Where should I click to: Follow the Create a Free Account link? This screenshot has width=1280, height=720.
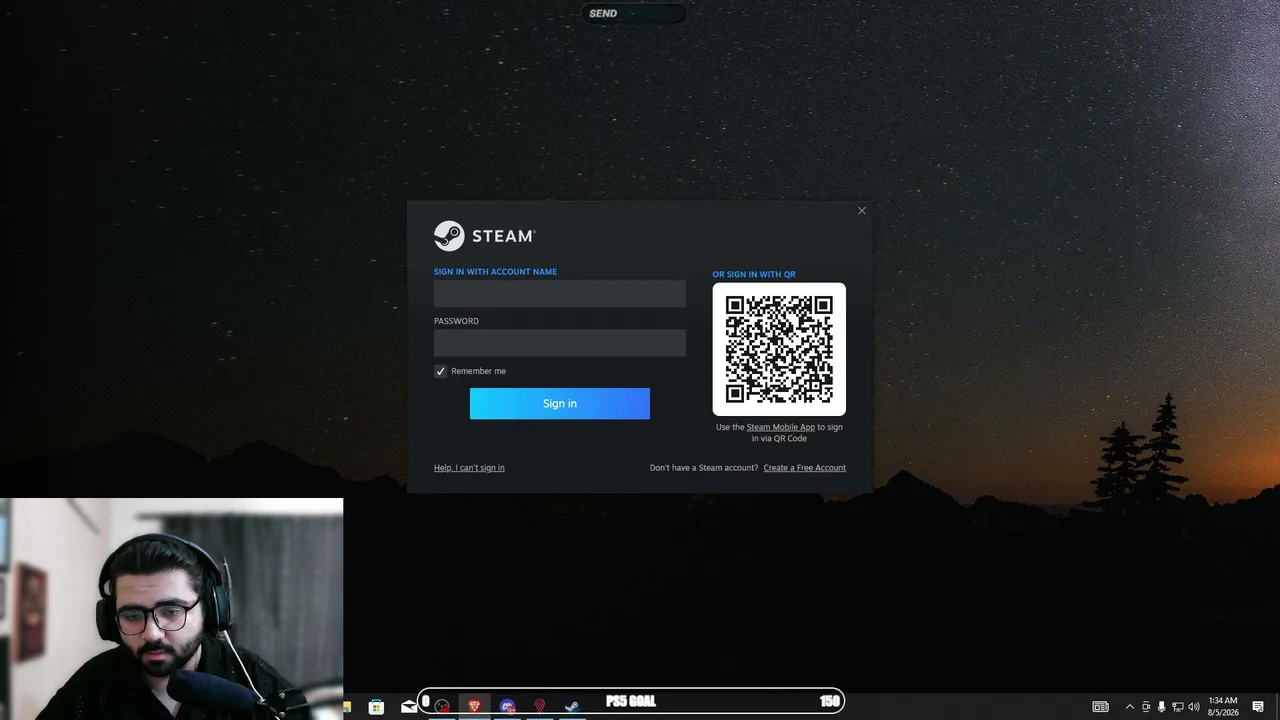click(x=805, y=468)
